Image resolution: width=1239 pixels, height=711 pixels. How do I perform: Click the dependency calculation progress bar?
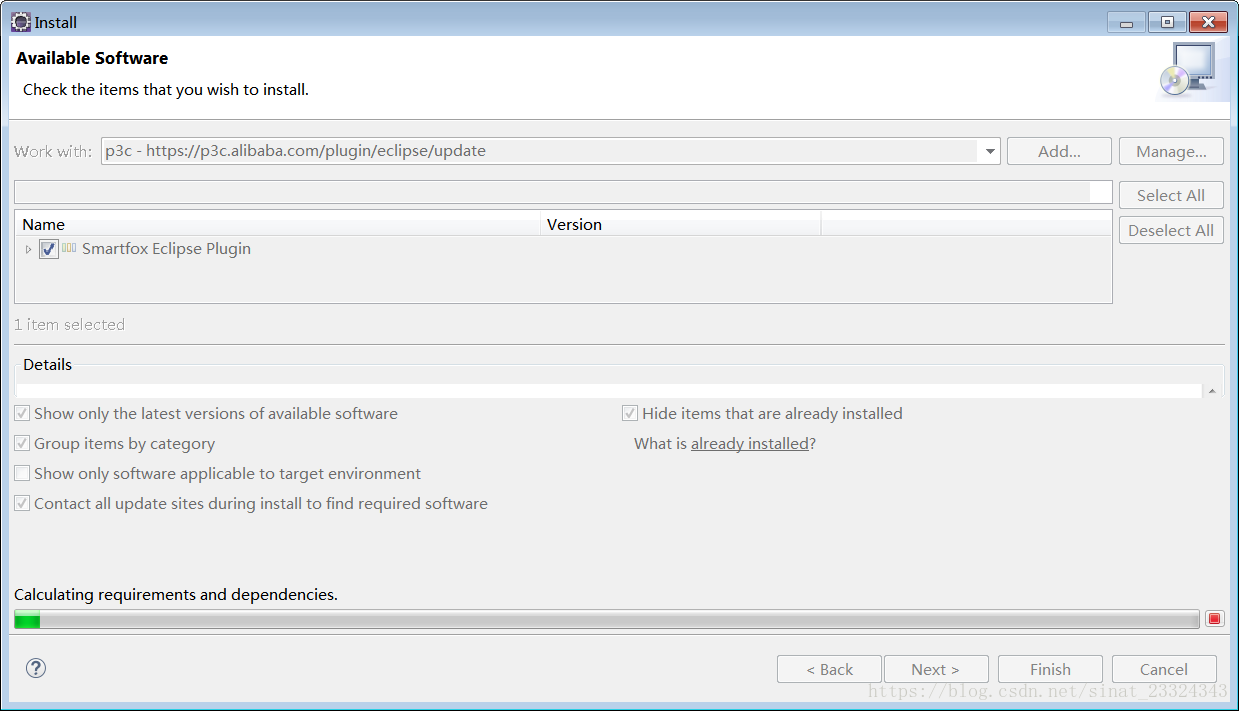606,620
